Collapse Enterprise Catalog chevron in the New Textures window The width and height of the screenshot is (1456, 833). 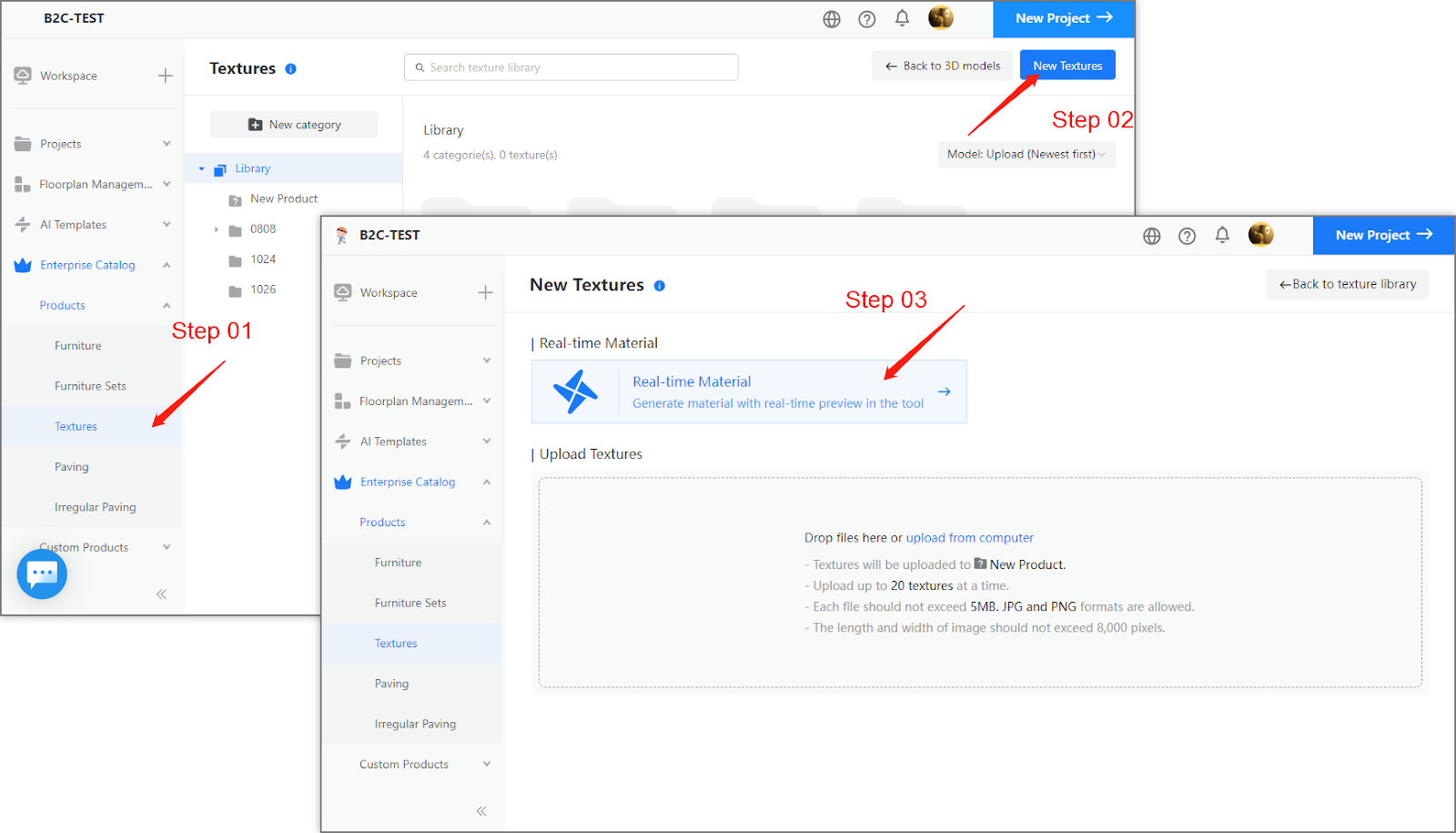(487, 482)
